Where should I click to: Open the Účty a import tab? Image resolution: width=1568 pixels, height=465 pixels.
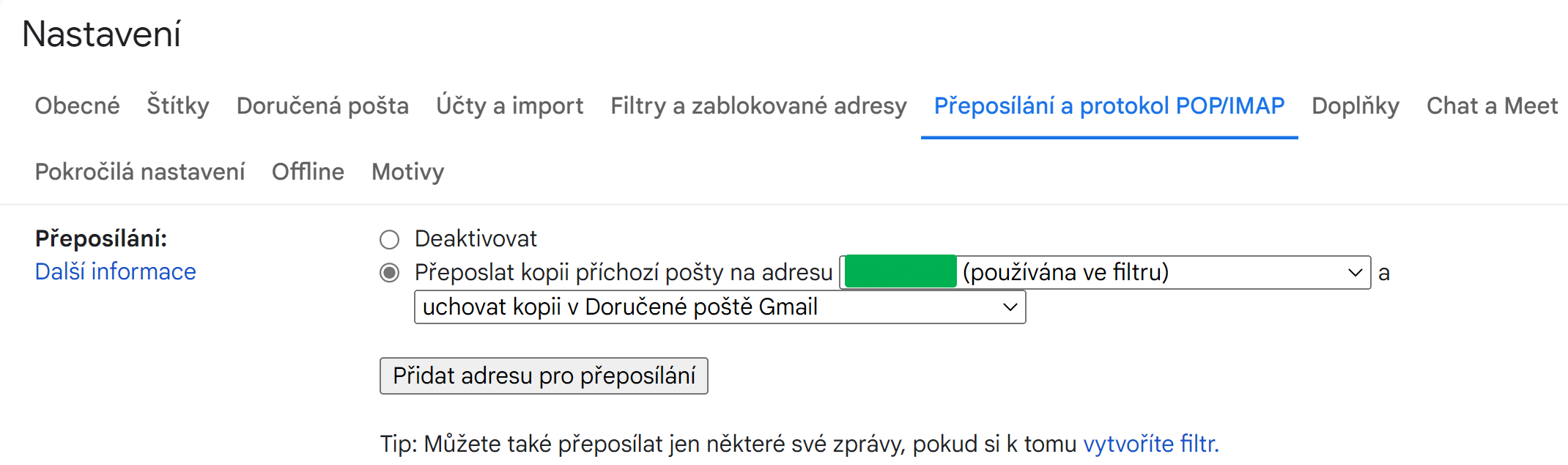point(509,106)
